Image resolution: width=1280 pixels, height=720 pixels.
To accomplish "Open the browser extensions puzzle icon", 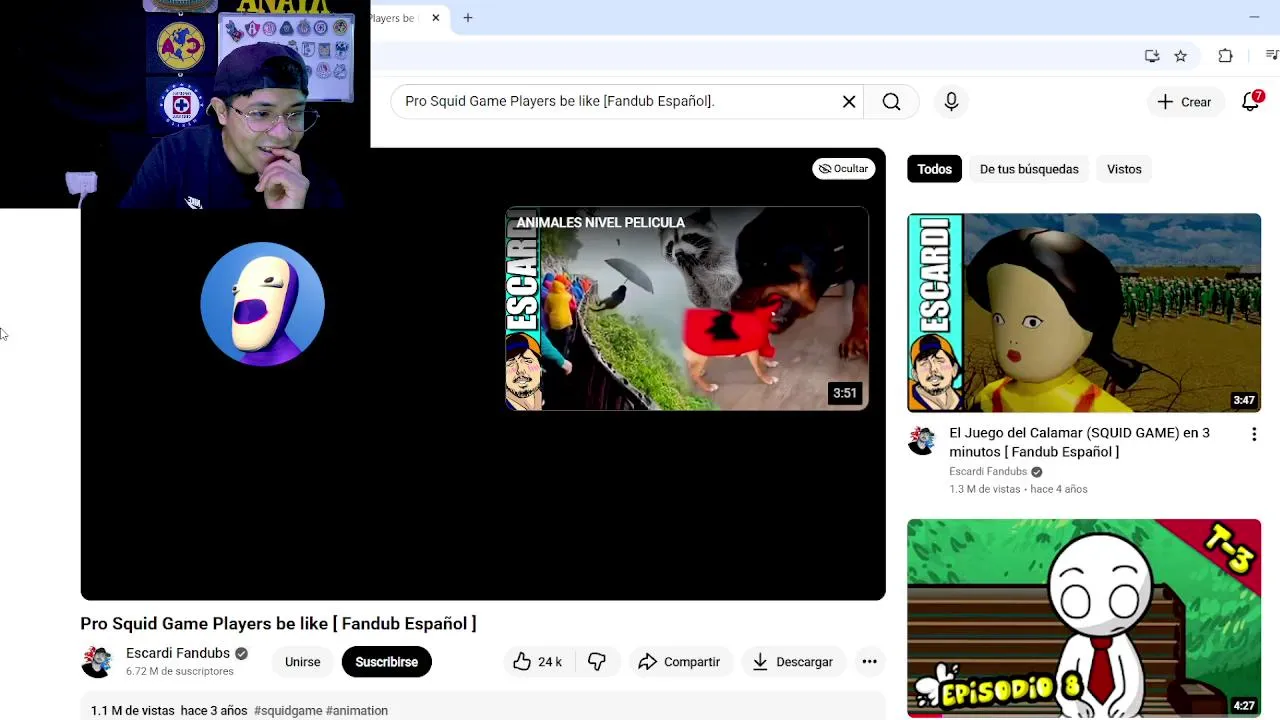I will [1225, 56].
